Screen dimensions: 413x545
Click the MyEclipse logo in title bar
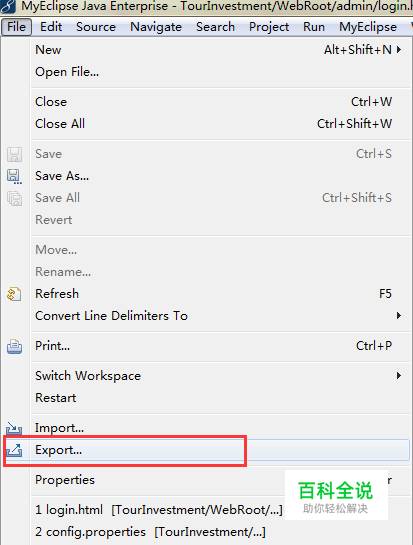8,6
